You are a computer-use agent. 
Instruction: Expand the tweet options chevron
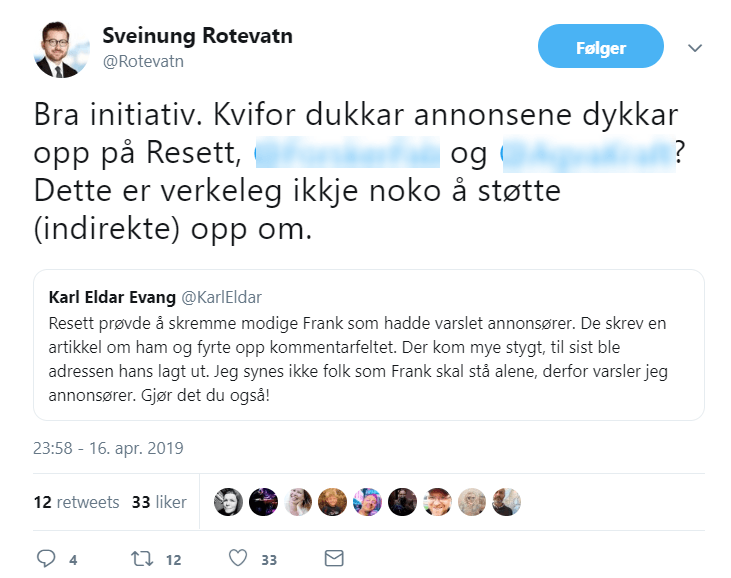(695, 48)
